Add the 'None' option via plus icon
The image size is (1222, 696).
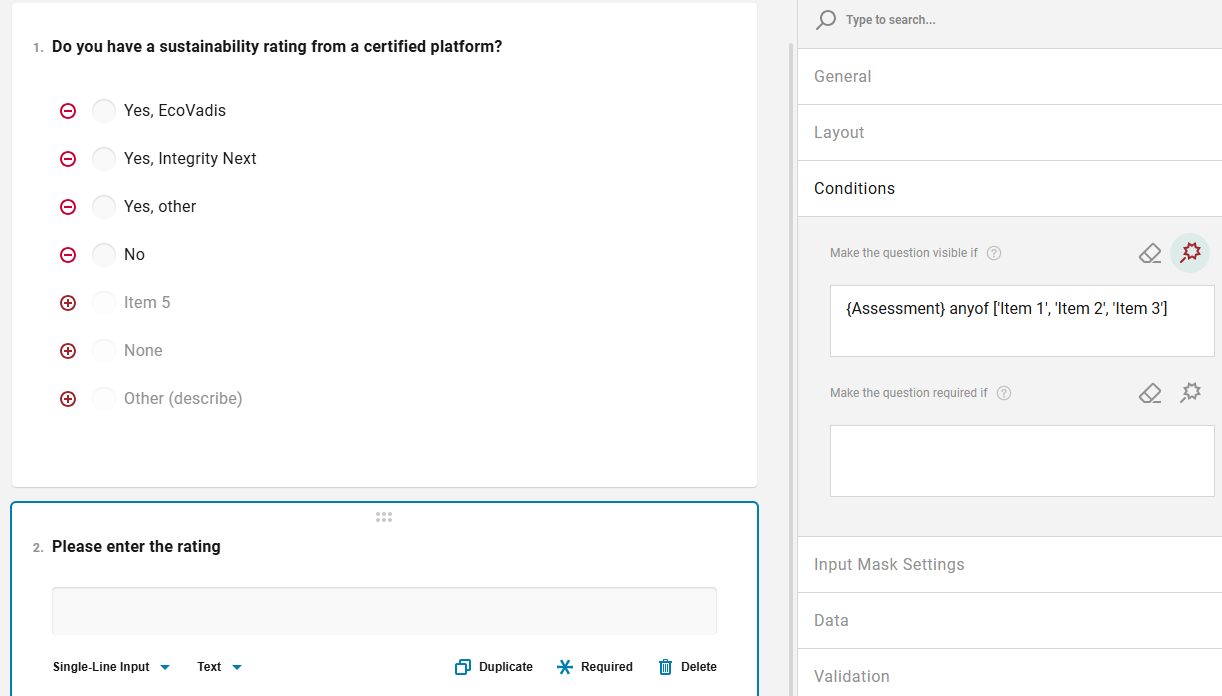point(68,351)
